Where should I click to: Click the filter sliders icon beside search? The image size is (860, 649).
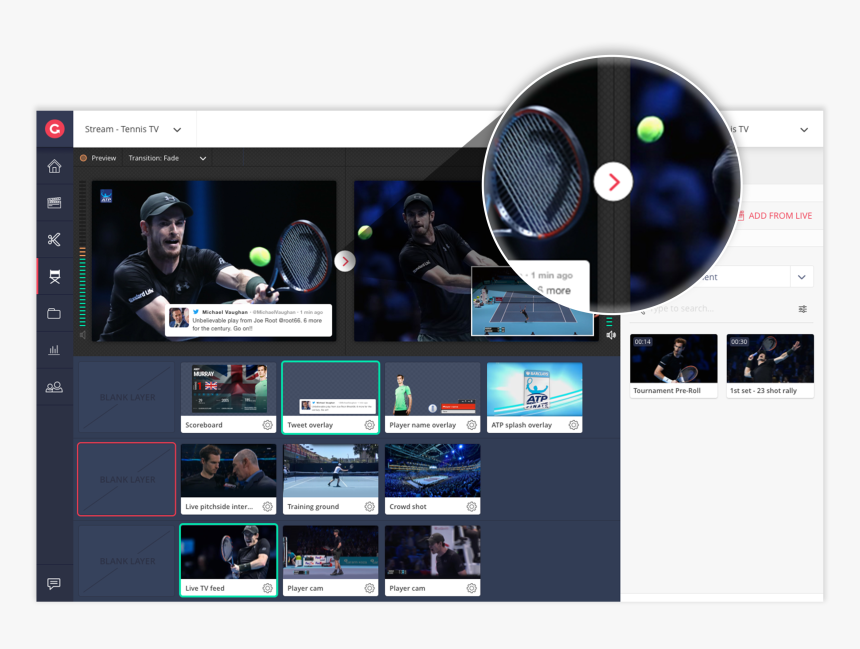[x=802, y=309]
